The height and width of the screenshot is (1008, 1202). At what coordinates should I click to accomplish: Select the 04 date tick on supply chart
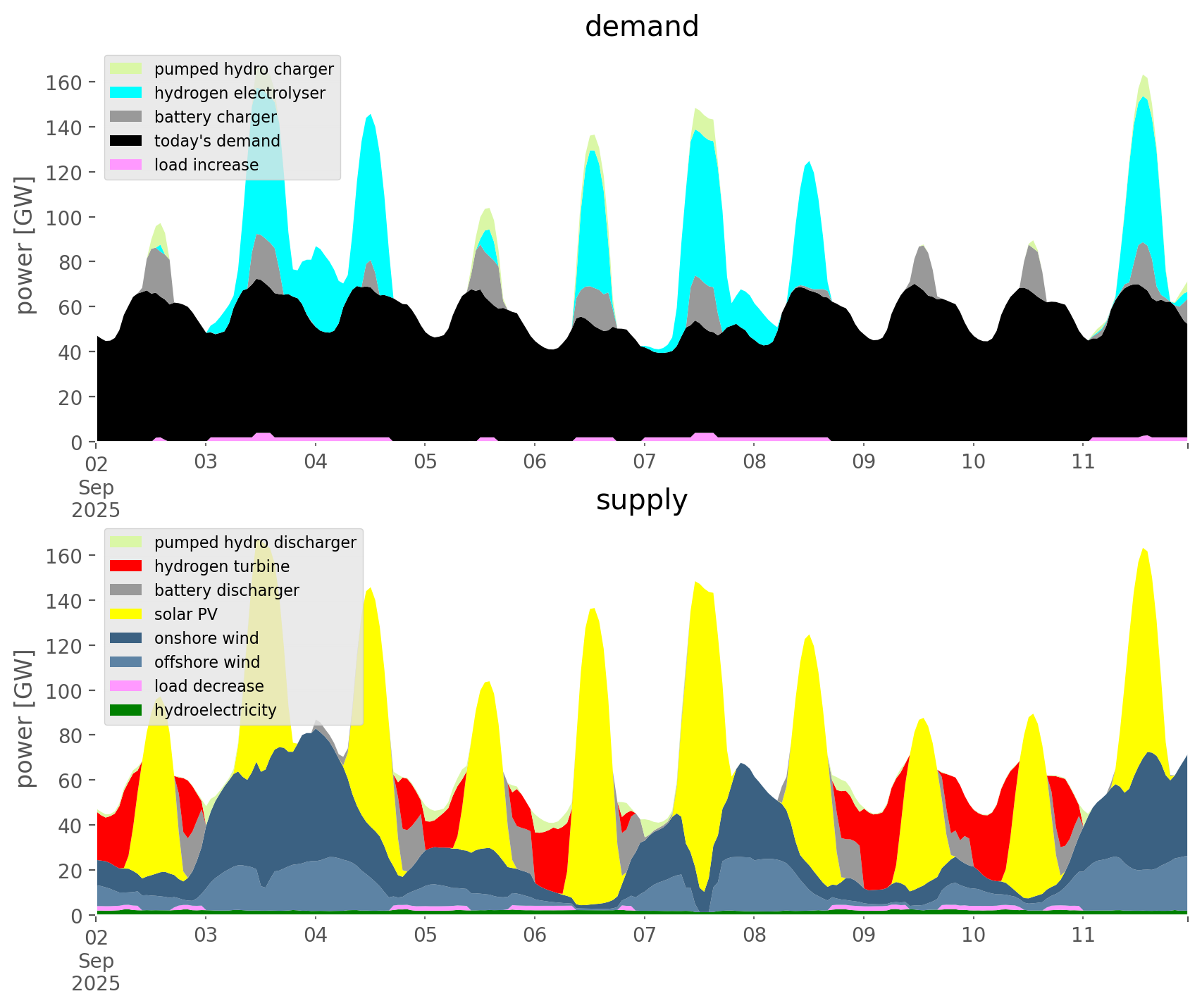(316, 935)
